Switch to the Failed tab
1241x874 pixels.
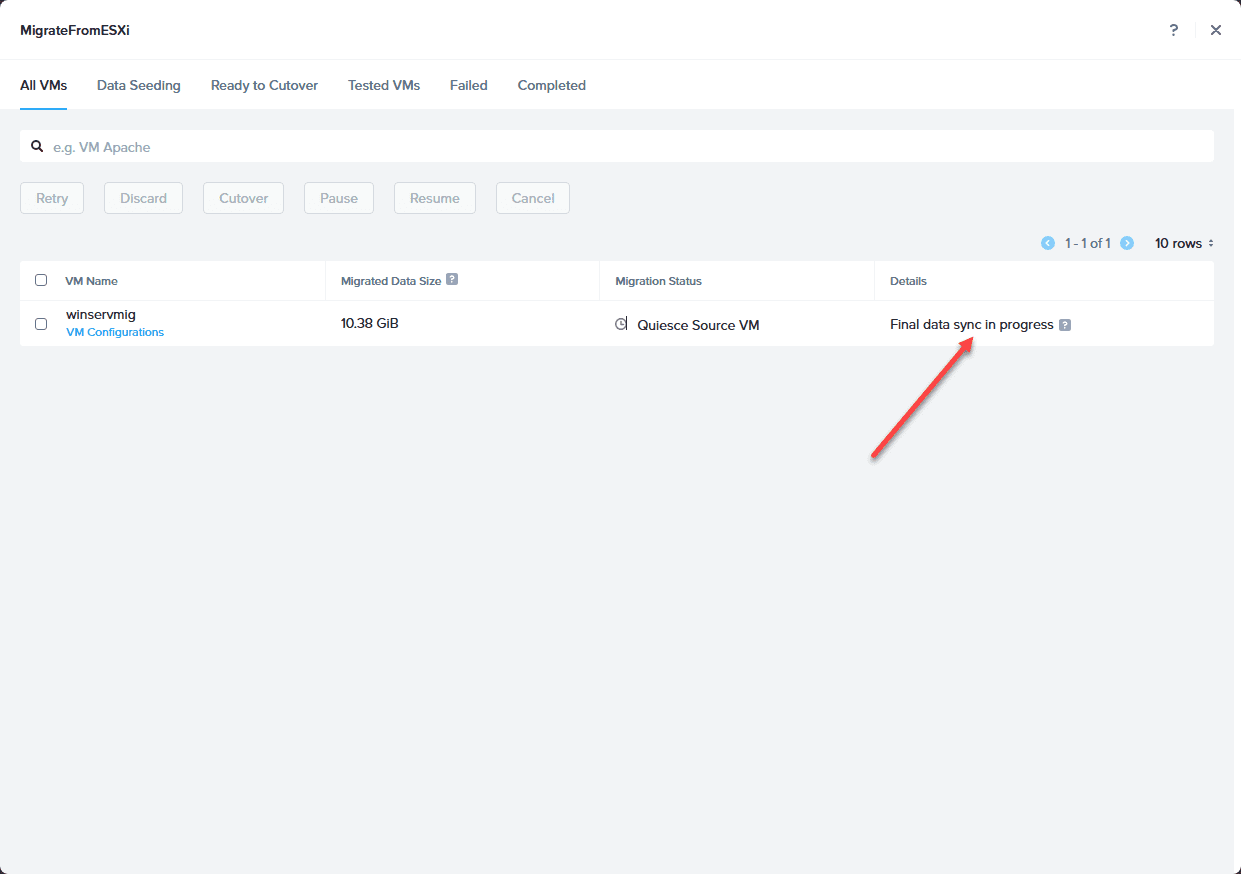tap(469, 85)
